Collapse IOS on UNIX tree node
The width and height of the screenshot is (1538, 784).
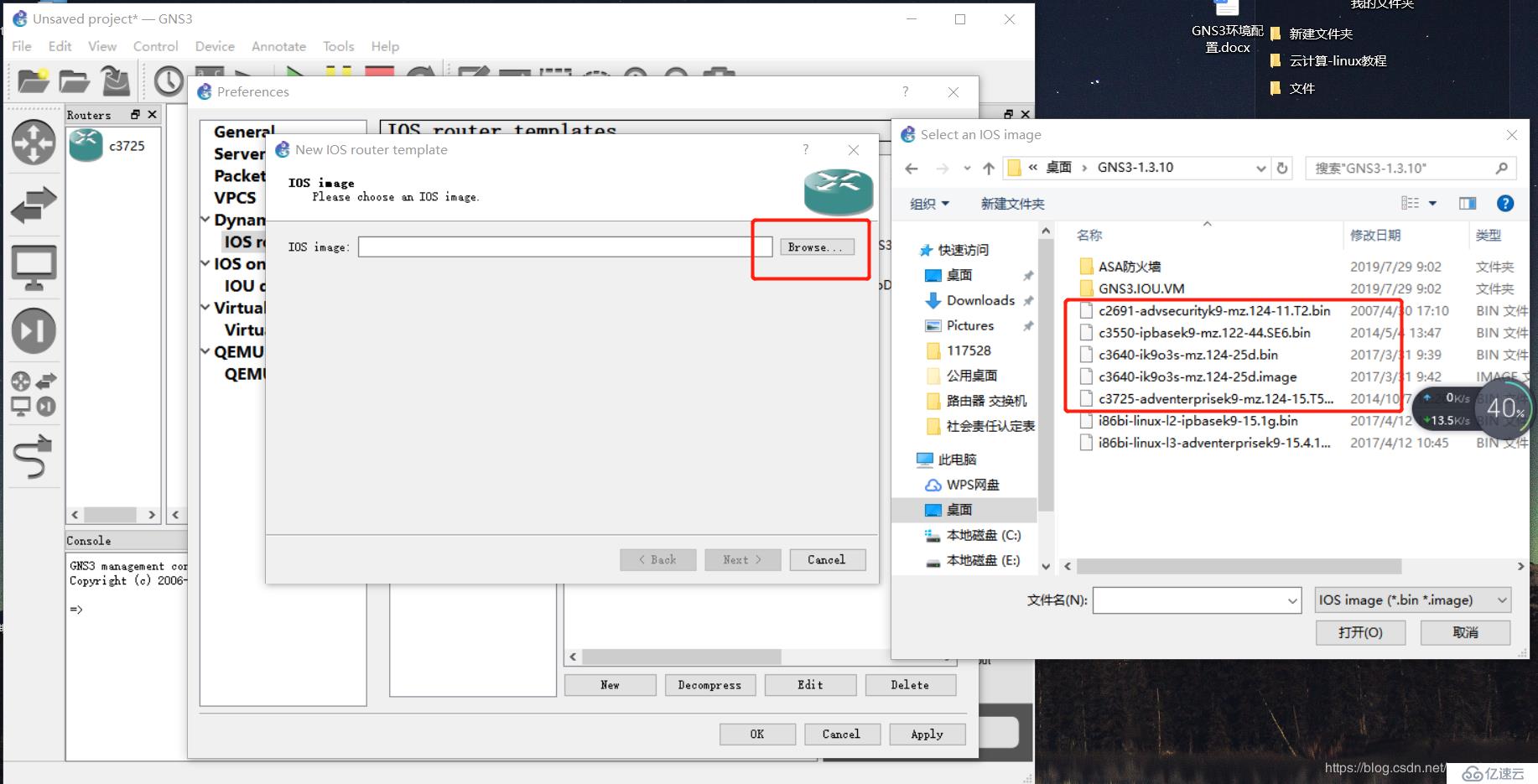(x=205, y=263)
